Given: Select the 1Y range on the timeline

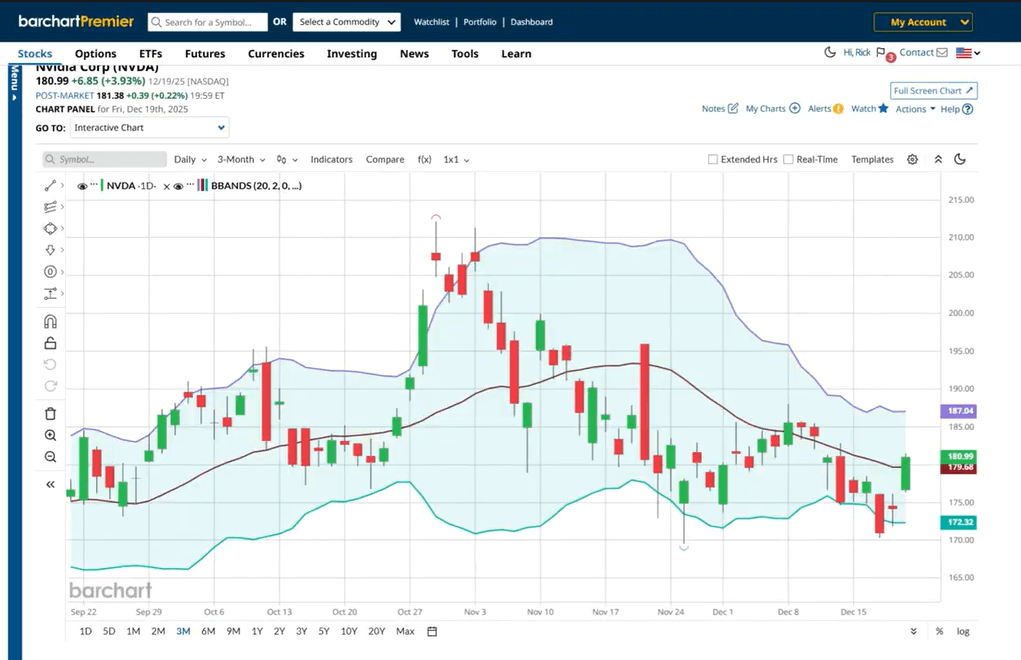Looking at the screenshot, I should click(257, 631).
